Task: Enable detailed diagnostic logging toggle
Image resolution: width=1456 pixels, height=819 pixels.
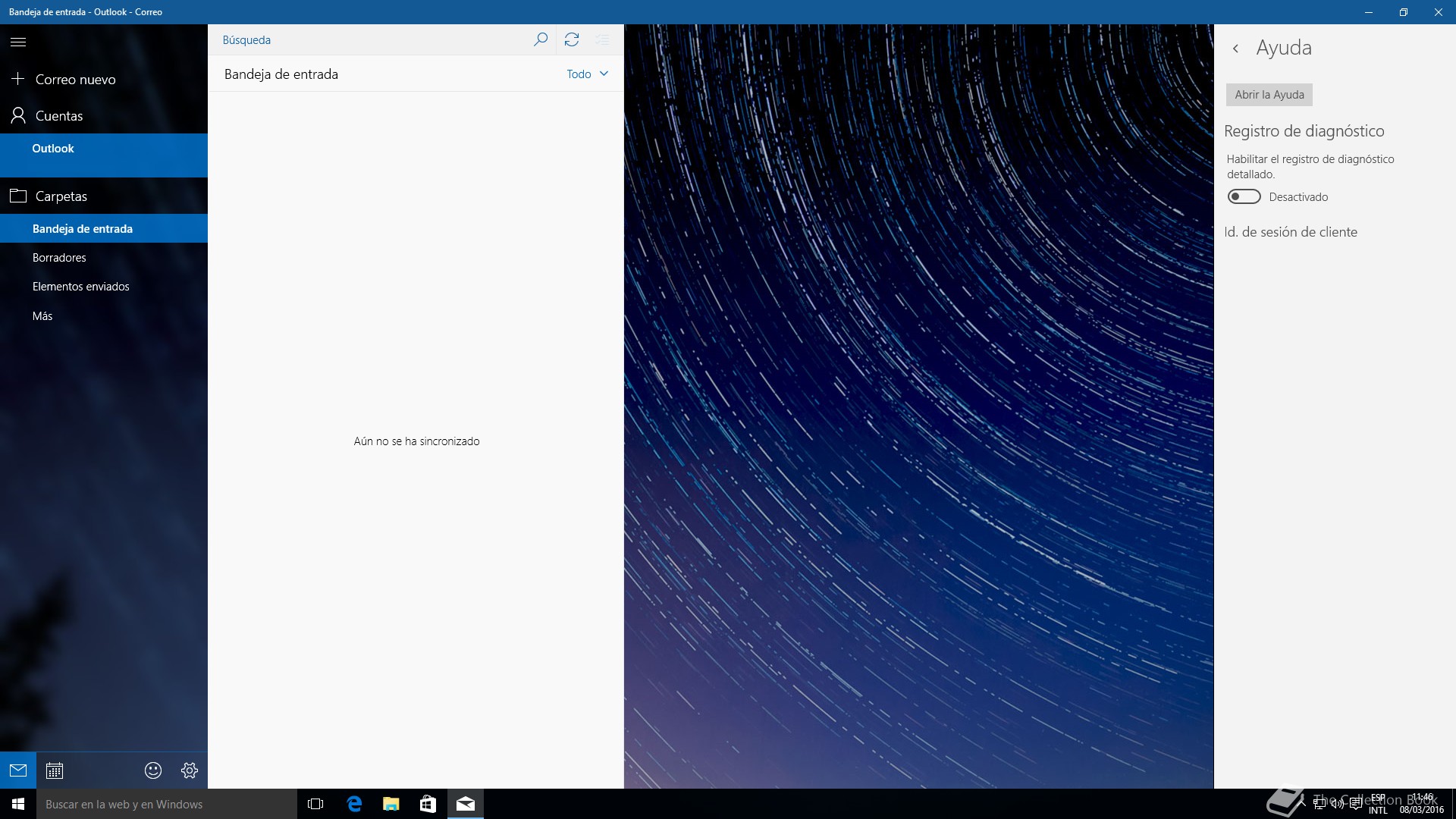Action: (x=1244, y=197)
